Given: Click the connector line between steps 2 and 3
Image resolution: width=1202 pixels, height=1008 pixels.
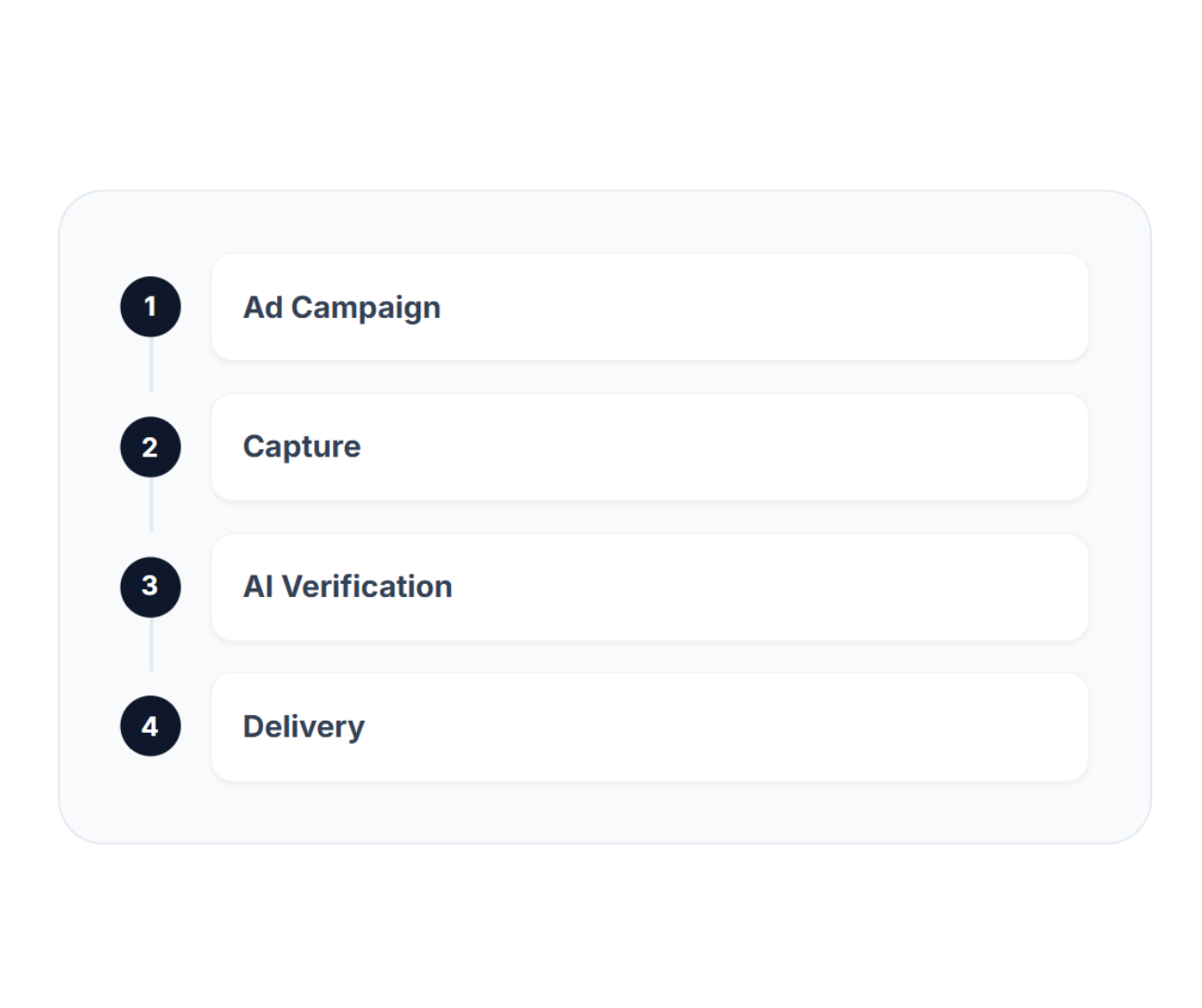Looking at the screenshot, I should [152, 505].
